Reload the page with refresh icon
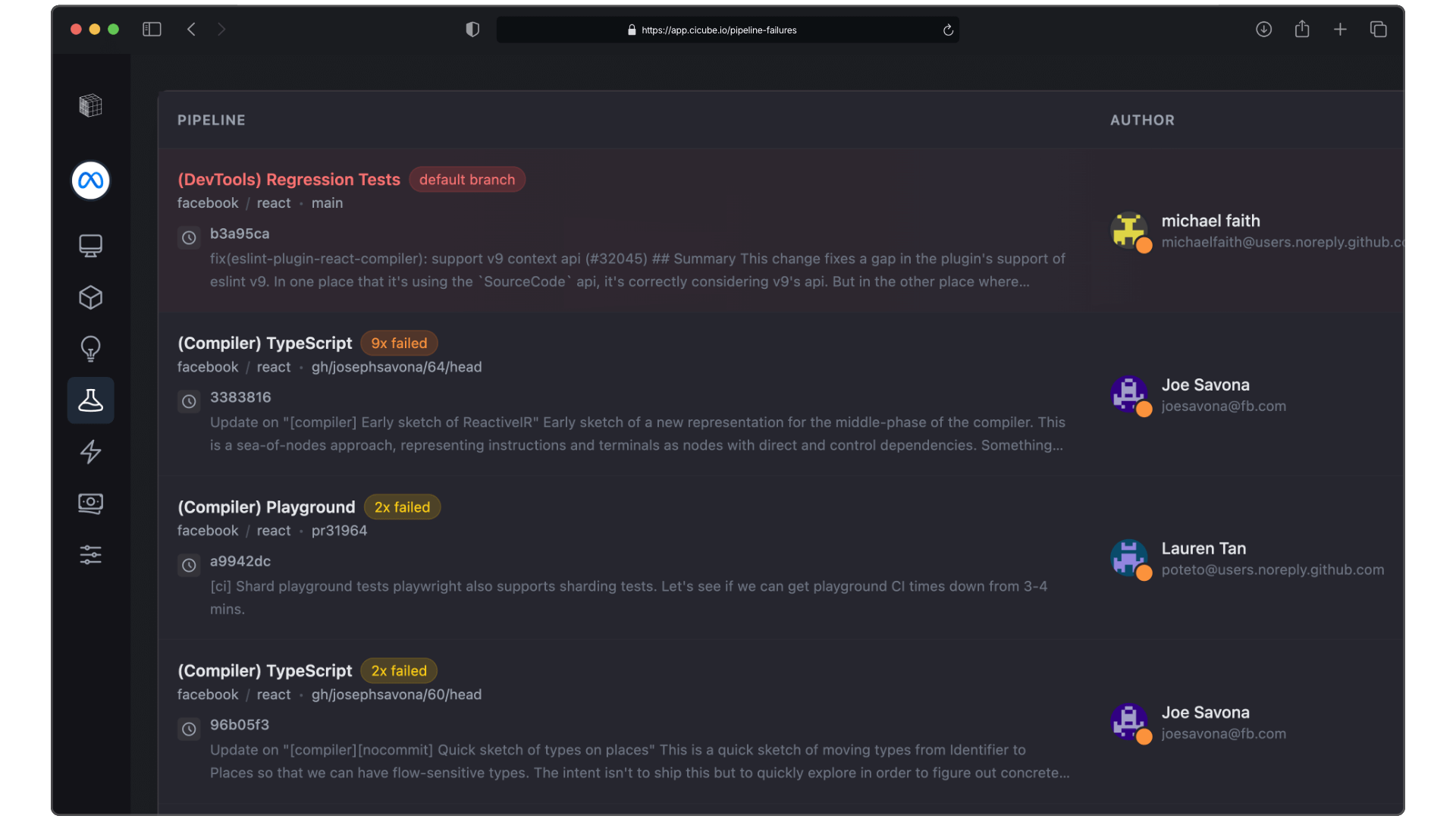This screenshot has height=819, width=1456. pos(948,30)
